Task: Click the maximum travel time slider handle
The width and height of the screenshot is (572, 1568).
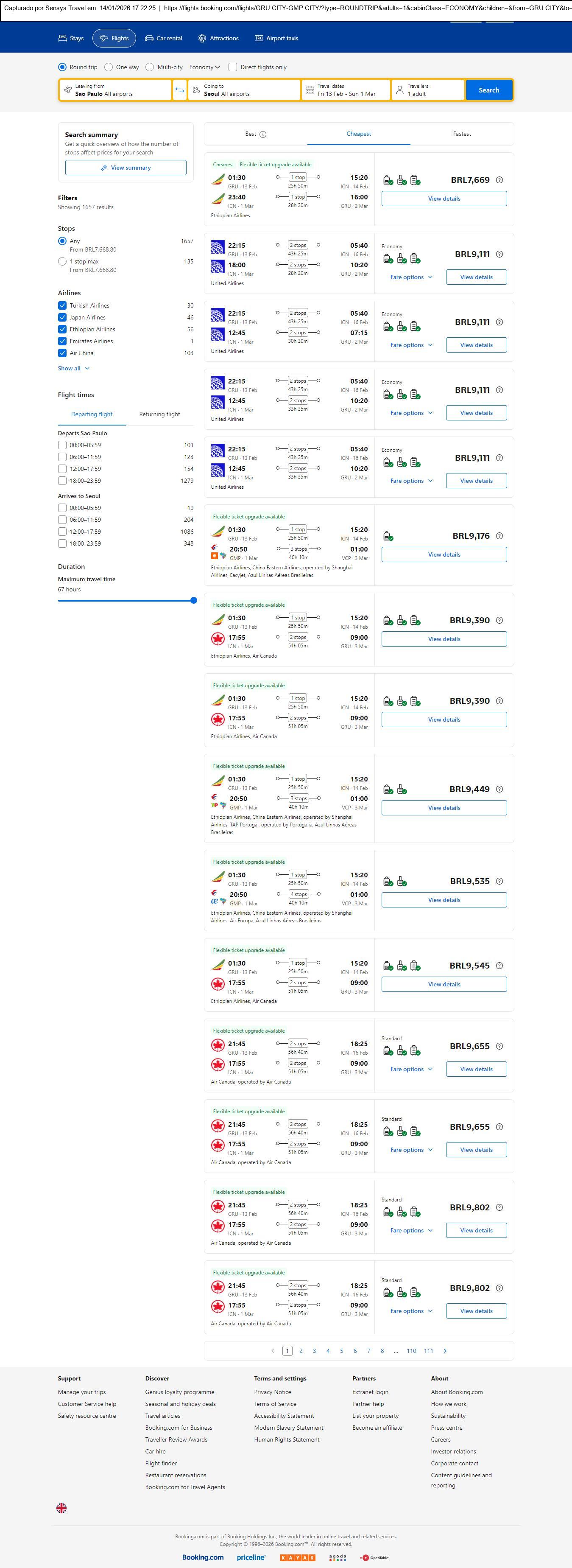Action: coord(193,601)
